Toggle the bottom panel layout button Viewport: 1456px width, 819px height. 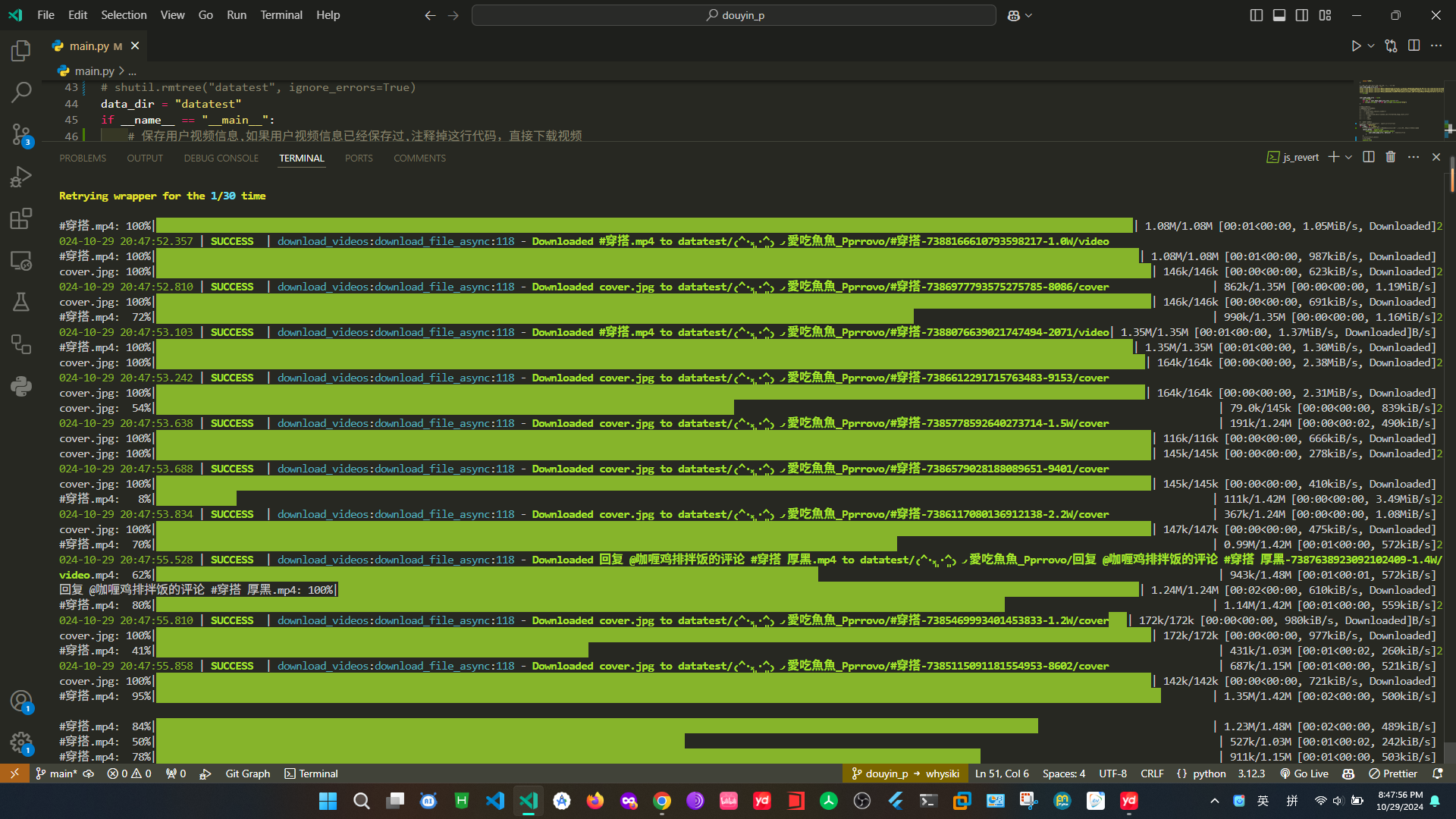1279,15
